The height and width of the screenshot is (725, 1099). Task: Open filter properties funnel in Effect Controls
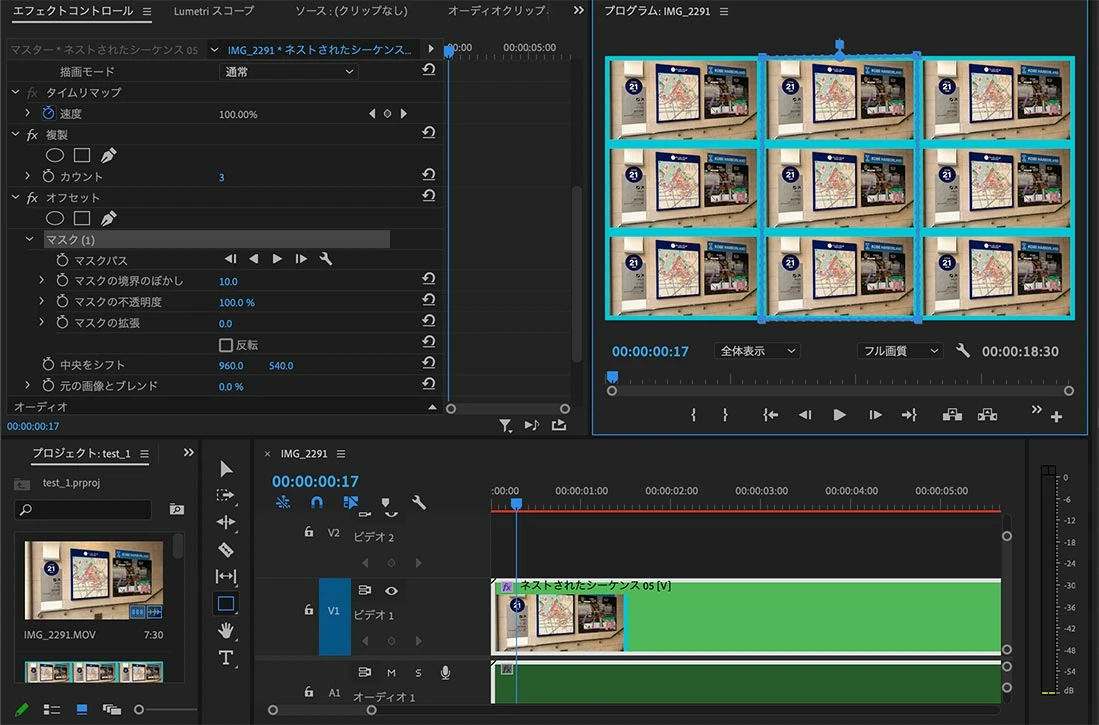click(505, 425)
